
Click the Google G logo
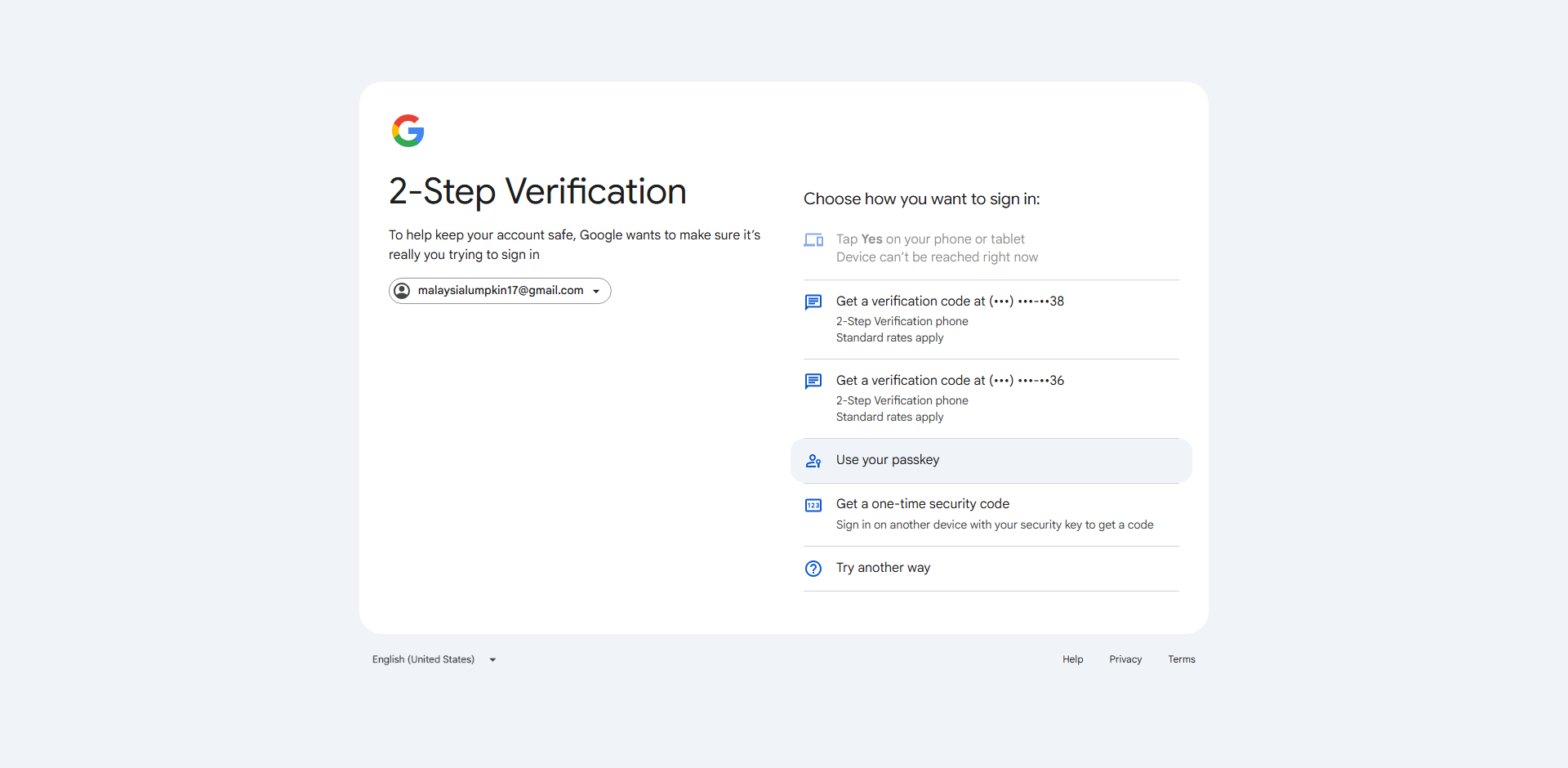(408, 131)
